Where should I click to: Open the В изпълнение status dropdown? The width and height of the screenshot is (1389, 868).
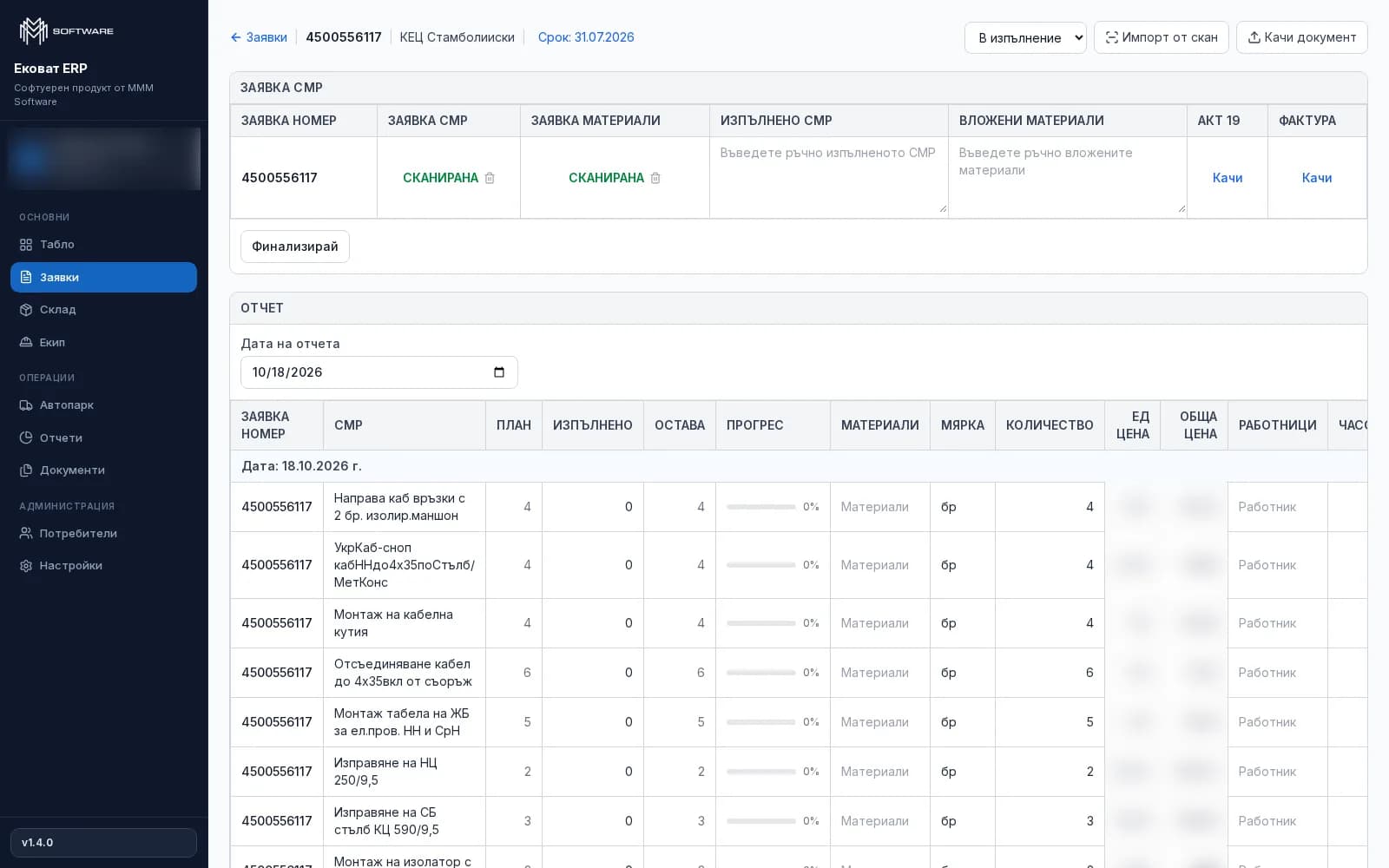click(x=1025, y=37)
